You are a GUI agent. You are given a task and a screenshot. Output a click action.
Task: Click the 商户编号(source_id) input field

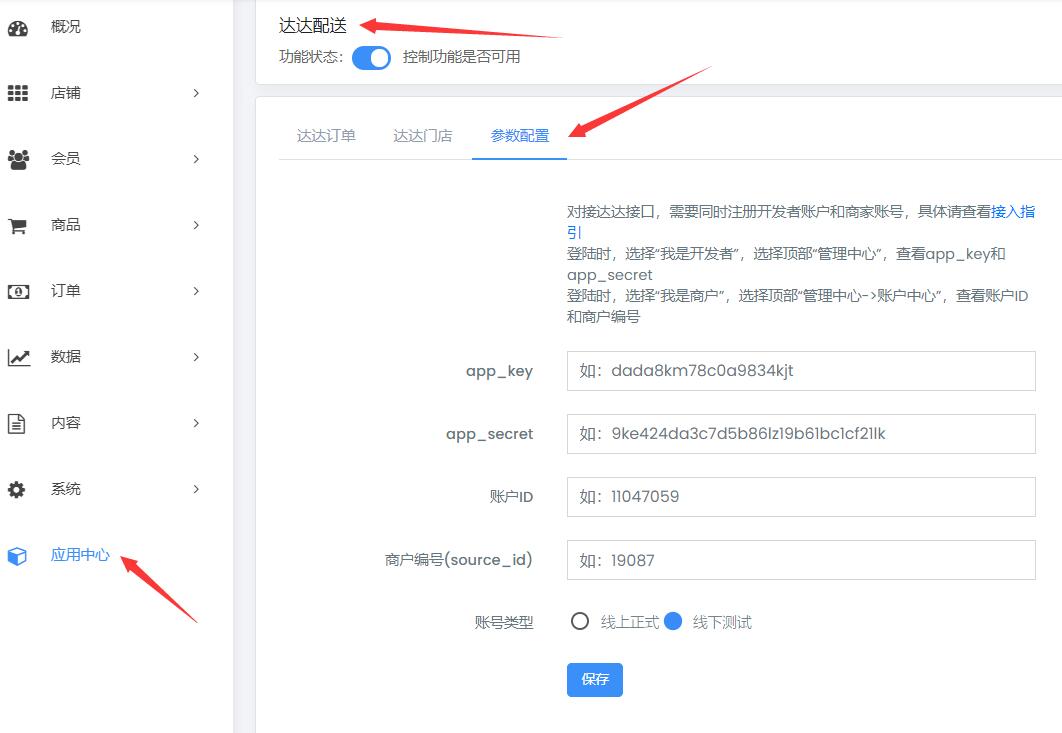801,560
